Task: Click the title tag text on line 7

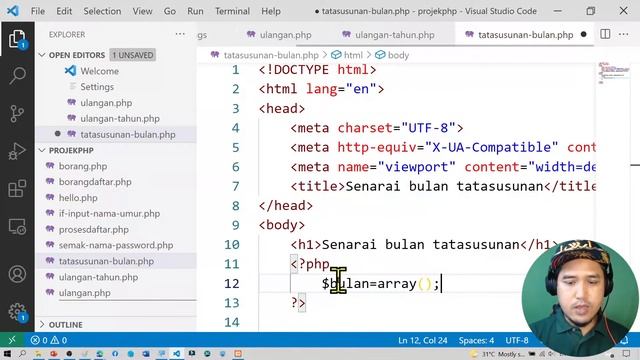Action: click(x=443, y=187)
